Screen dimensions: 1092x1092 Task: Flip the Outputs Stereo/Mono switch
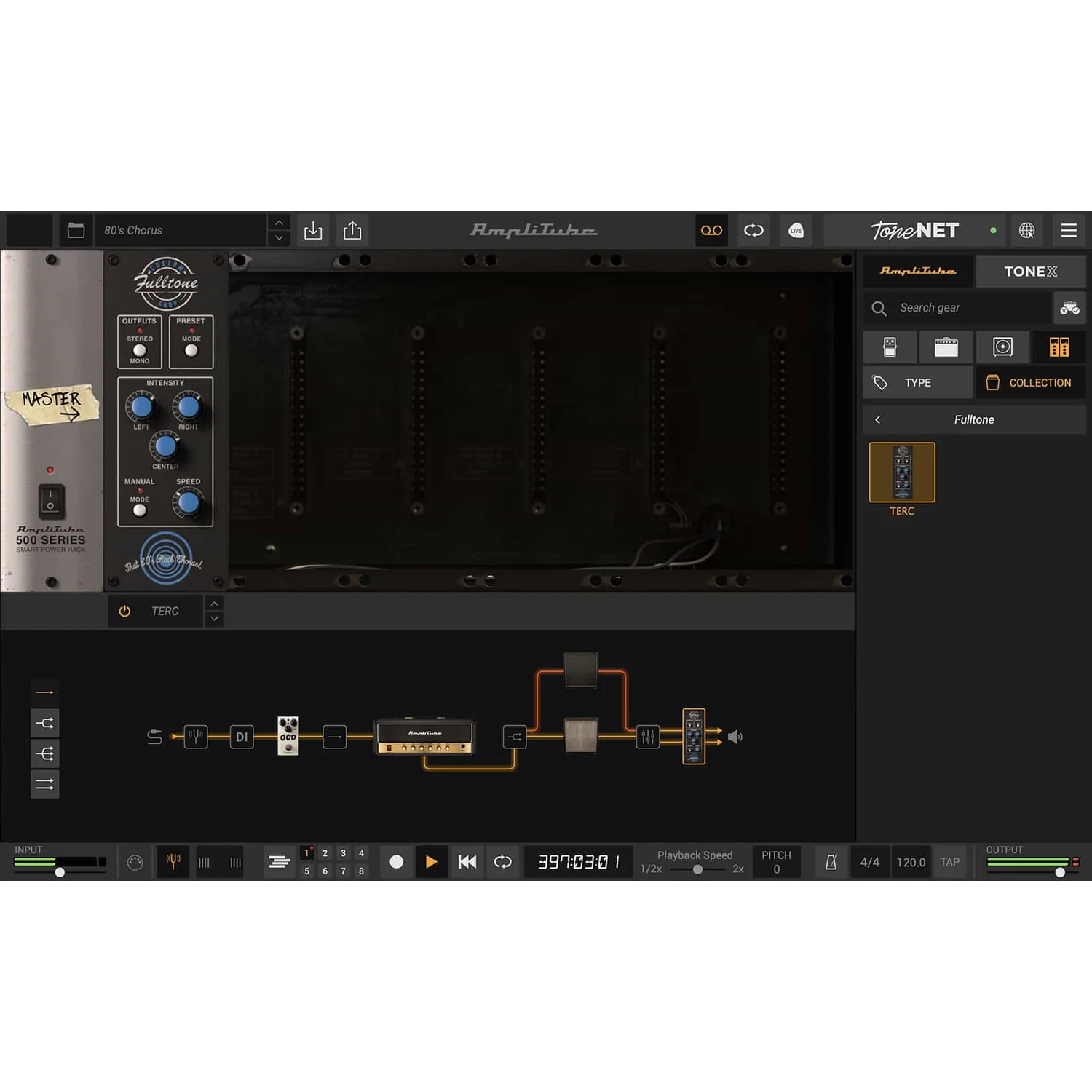point(139,350)
